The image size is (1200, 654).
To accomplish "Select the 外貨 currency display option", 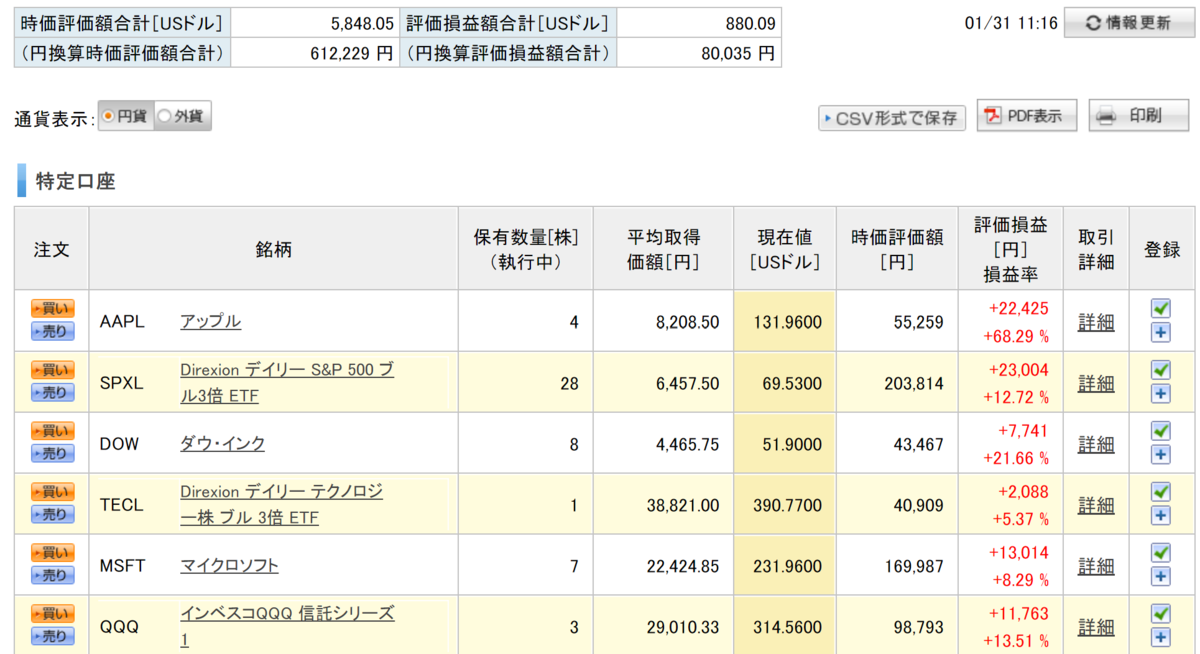I will click(182, 116).
